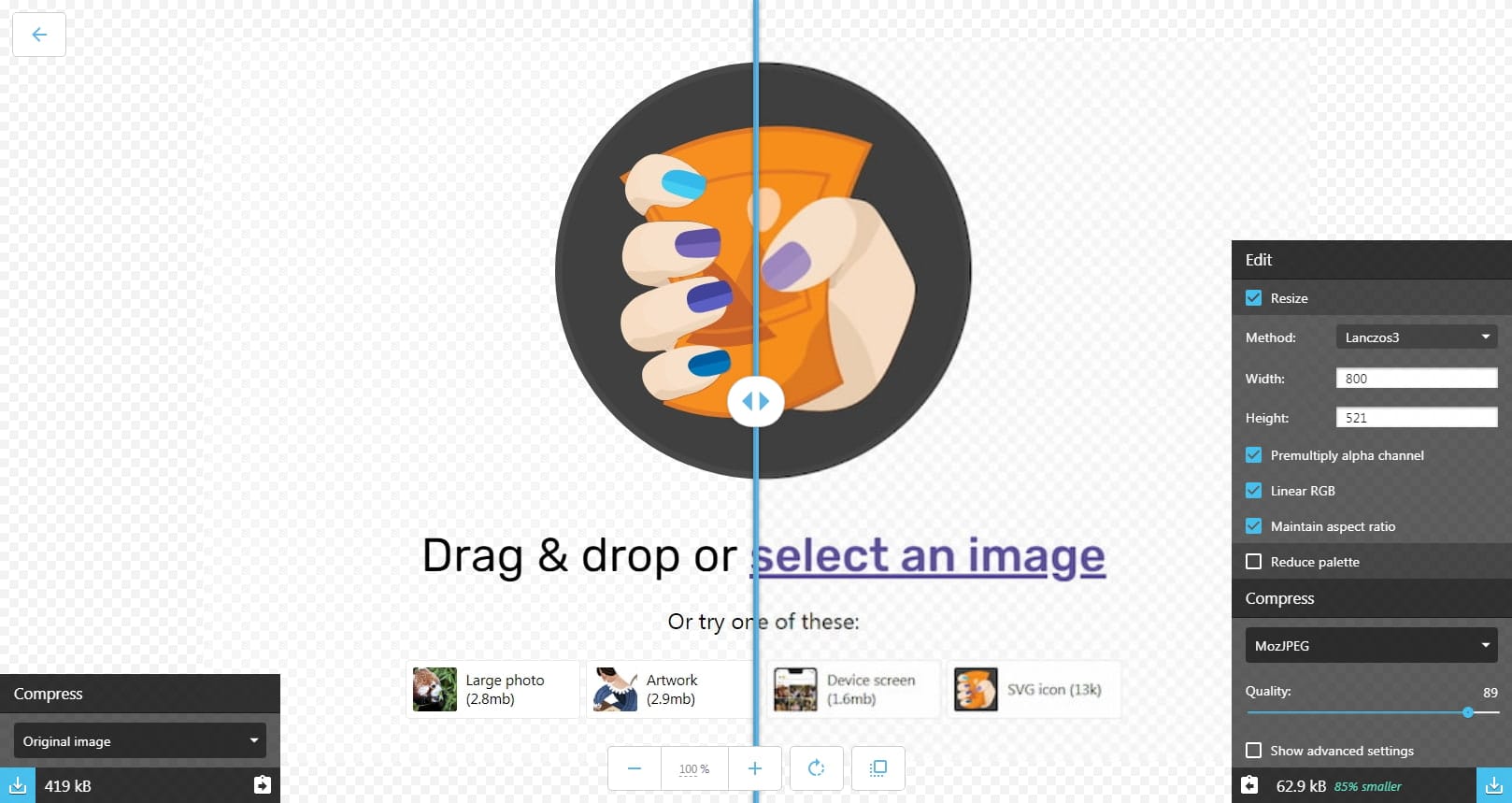The width and height of the screenshot is (1512, 803).
Task: Open the MozJPEG codec dropdown
Action: point(1371,646)
